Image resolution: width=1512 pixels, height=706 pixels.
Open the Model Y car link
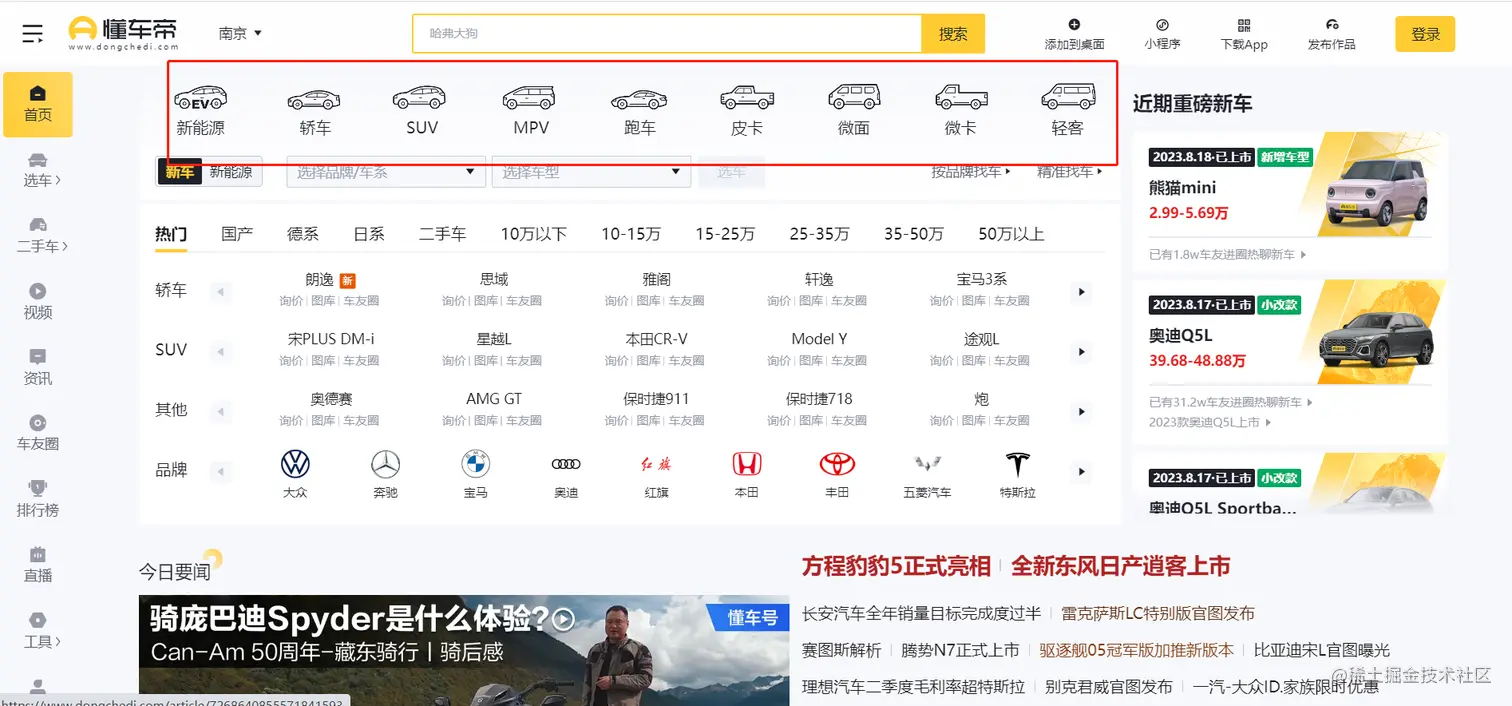tap(819, 339)
